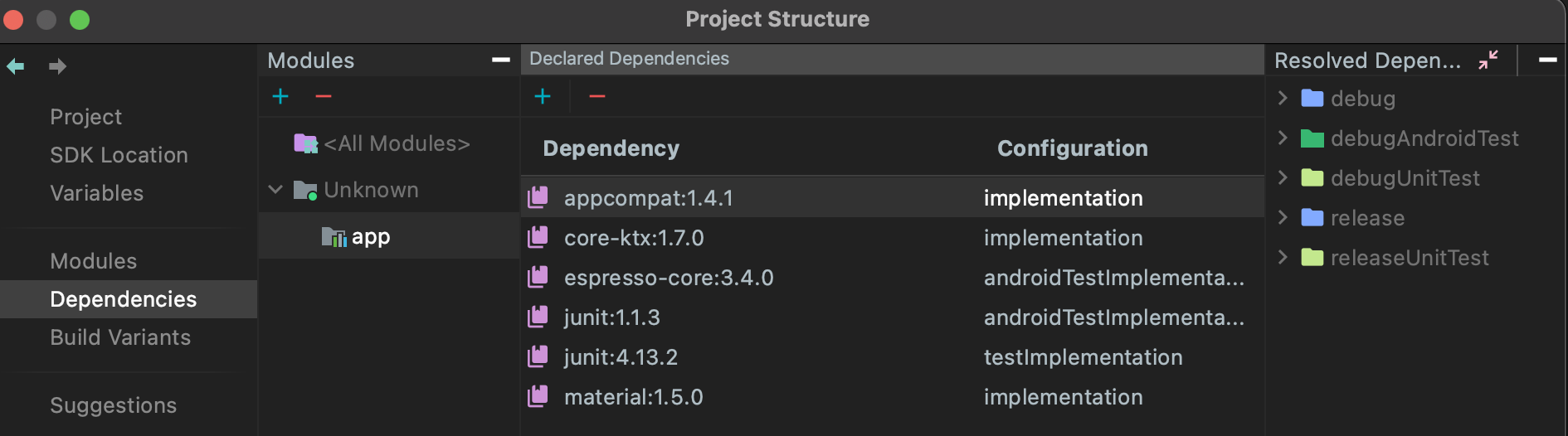Minimize the Modules panel

click(x=501, y=60)
